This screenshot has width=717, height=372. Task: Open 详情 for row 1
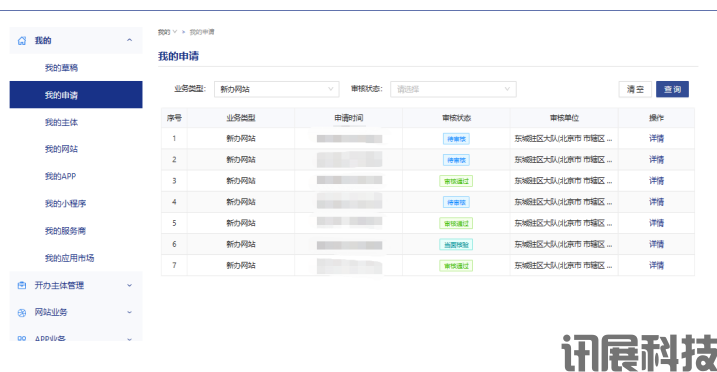pyautogui.click(x=656, y=138)
